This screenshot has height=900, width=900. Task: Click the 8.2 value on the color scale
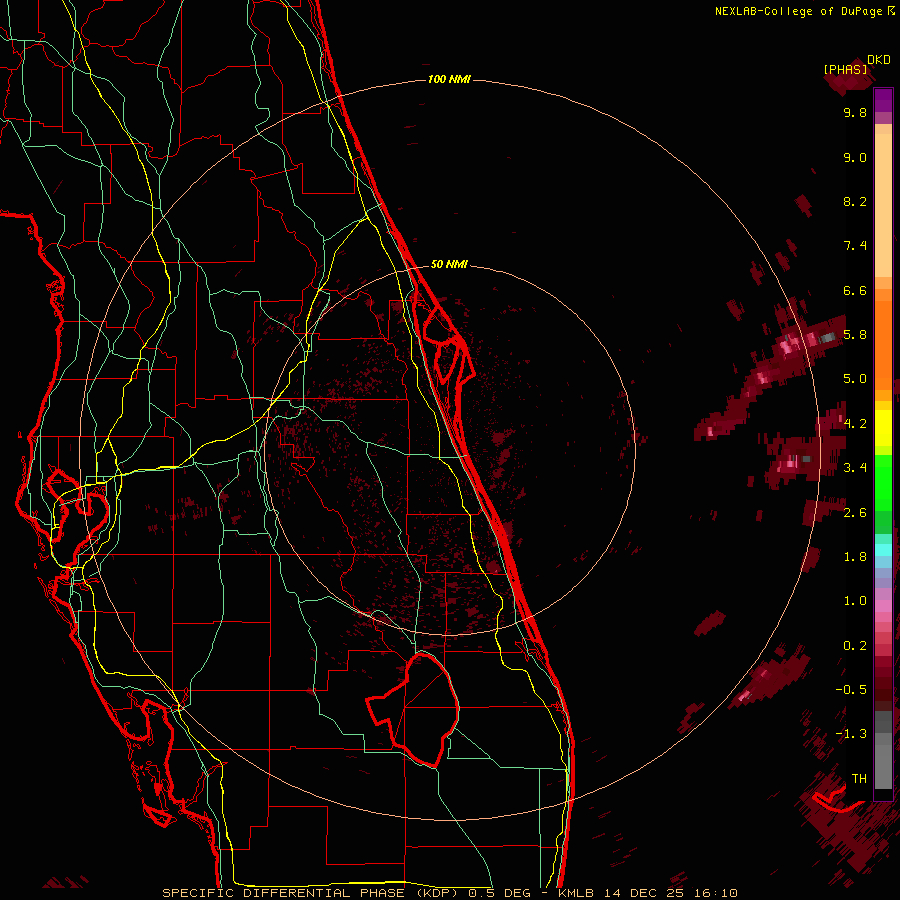click(855, 201)
